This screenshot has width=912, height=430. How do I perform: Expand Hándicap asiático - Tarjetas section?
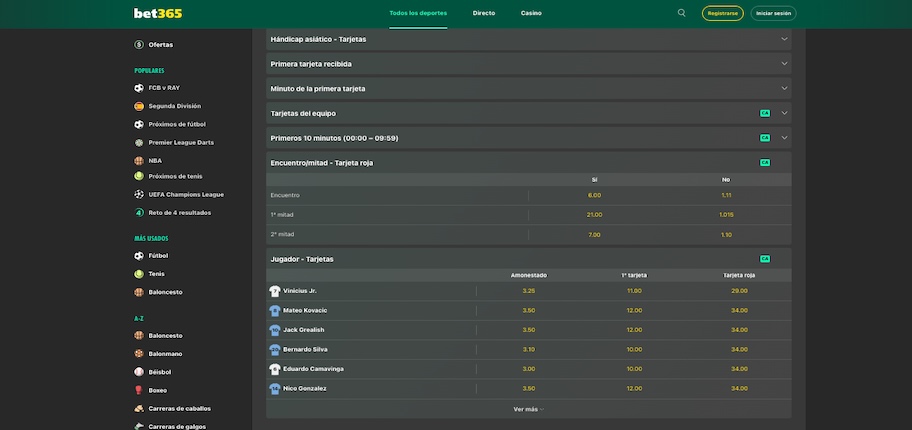[x=529, y=39]
